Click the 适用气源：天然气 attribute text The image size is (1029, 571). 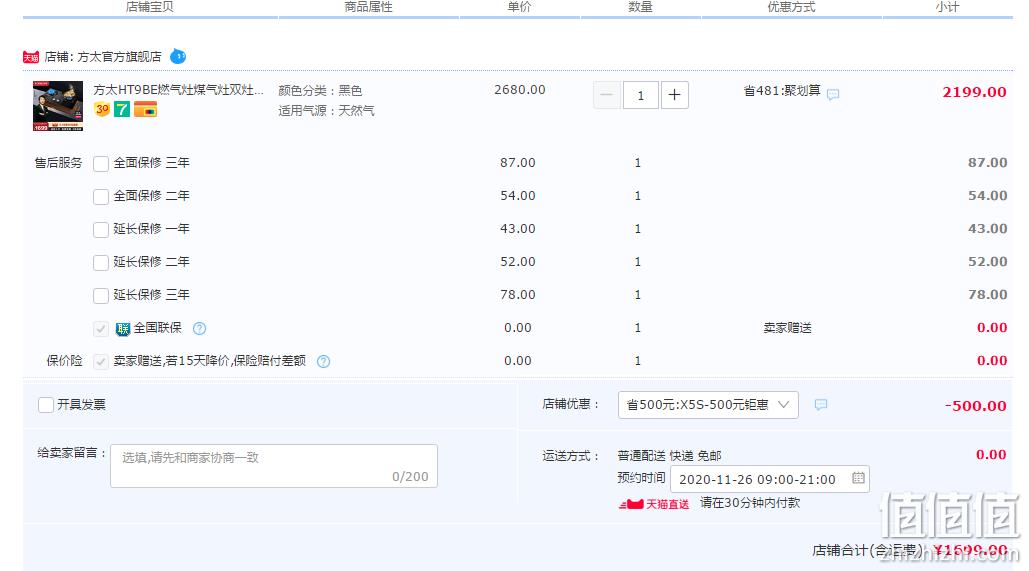tap(326, 110)
